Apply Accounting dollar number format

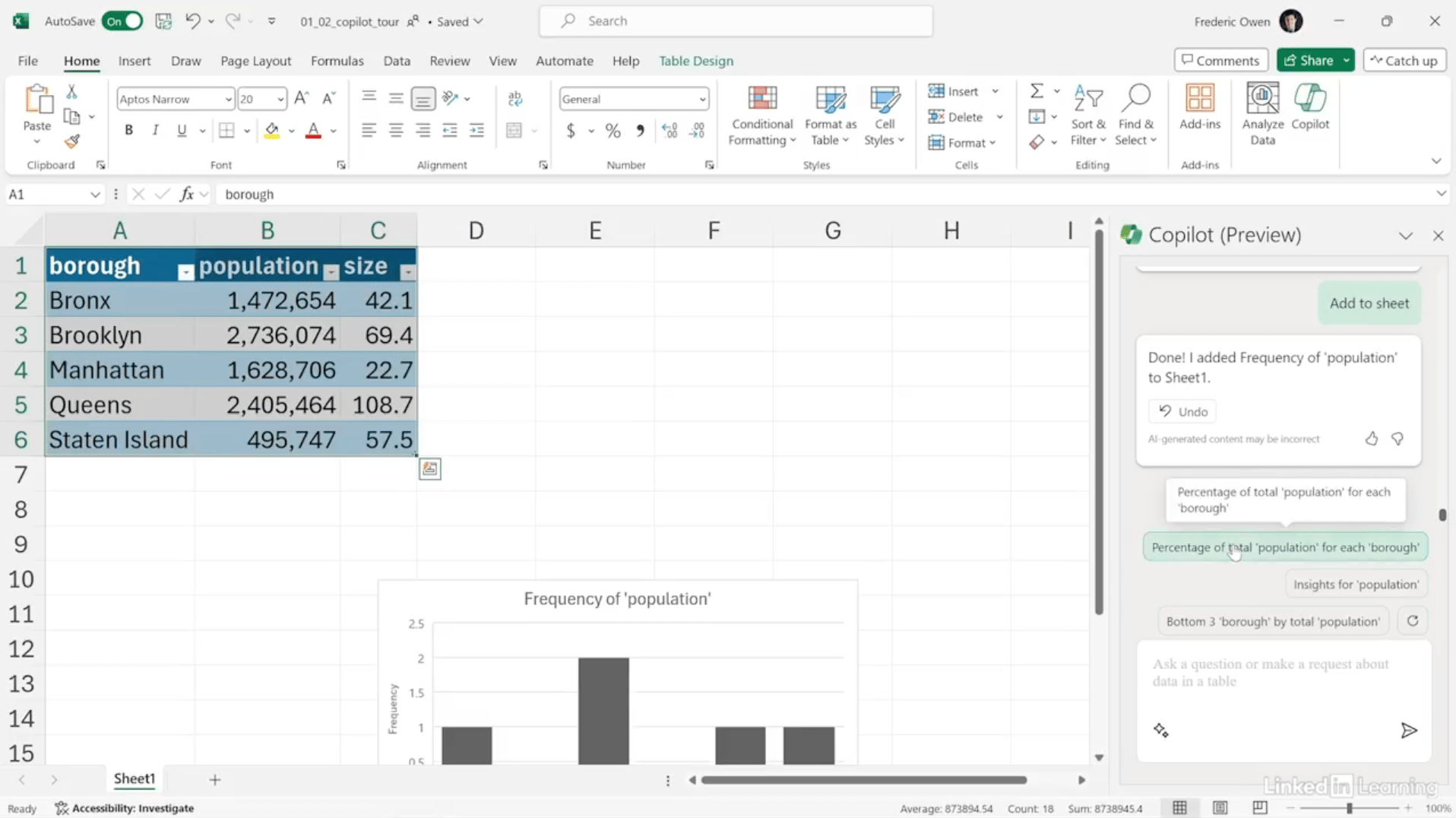571,131
